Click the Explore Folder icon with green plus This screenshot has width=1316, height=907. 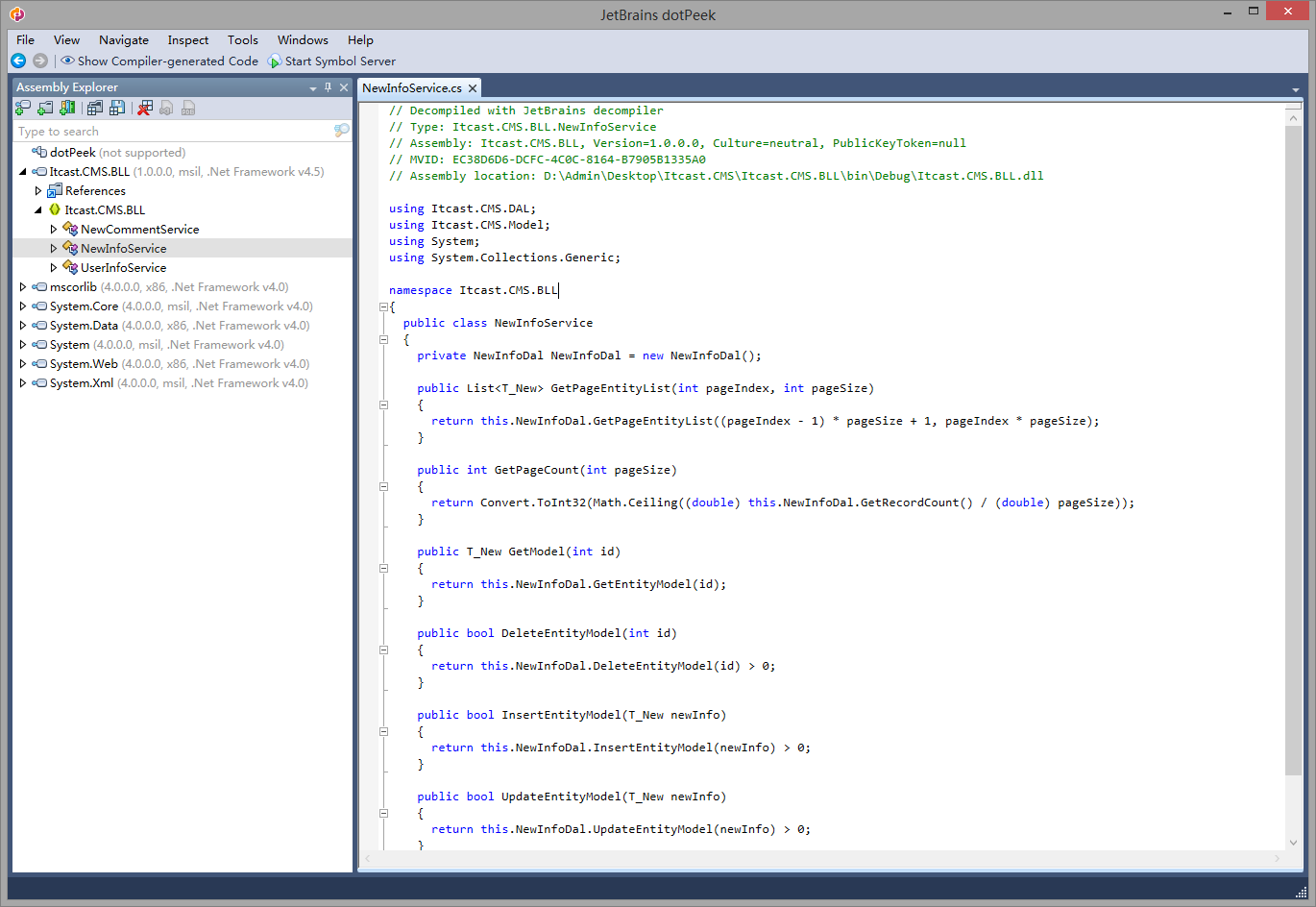click(45, 109)
